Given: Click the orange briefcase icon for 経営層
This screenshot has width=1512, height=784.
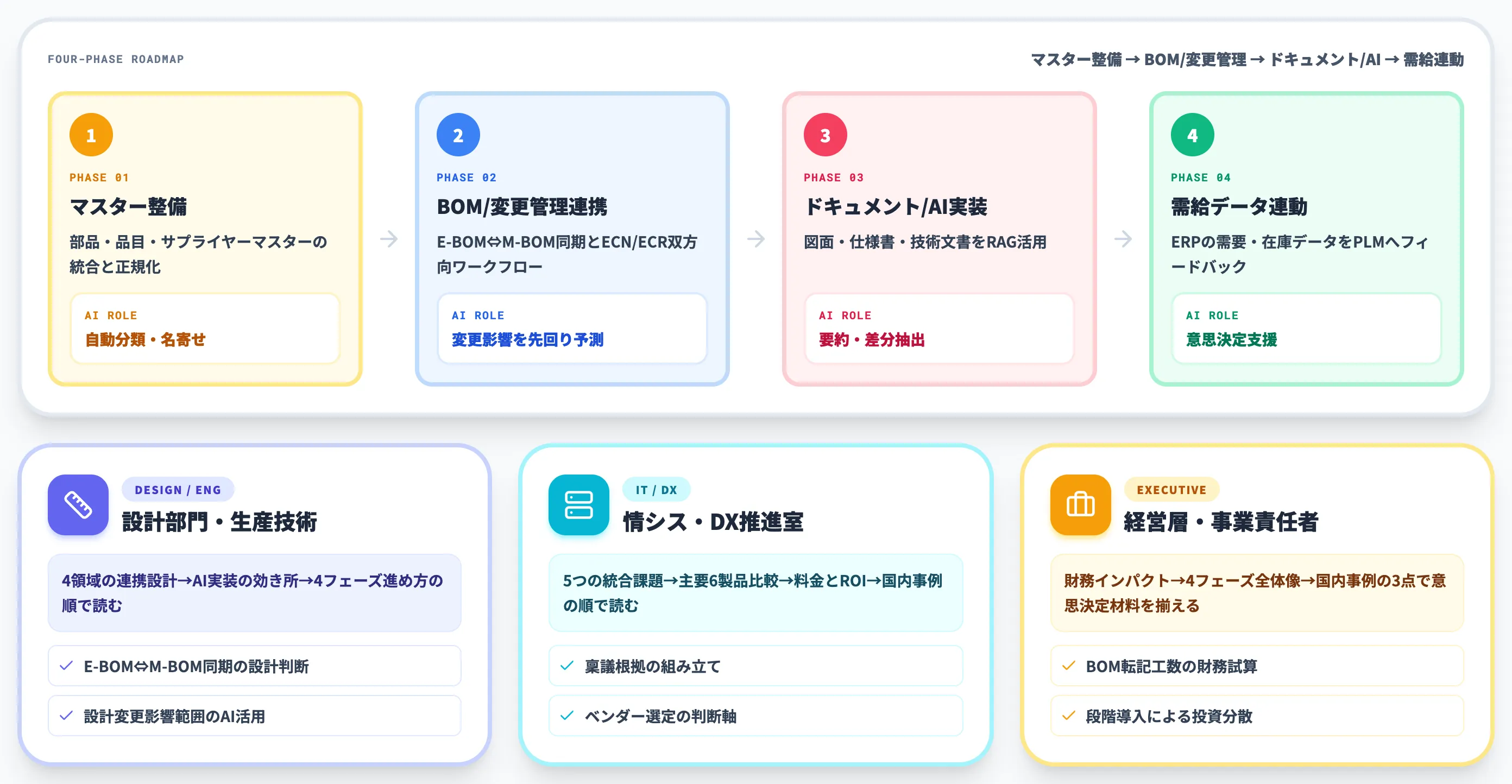Looking at the screenshot, I should pos(1081,505).
